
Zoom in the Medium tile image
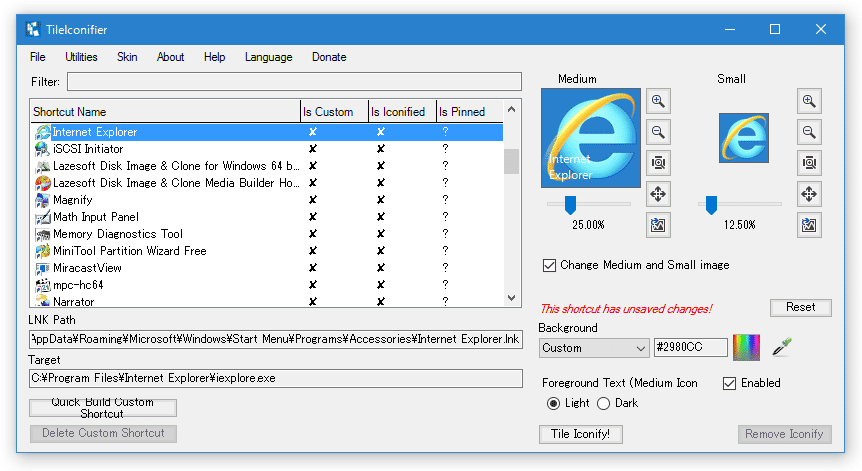(x=658, y=101)
